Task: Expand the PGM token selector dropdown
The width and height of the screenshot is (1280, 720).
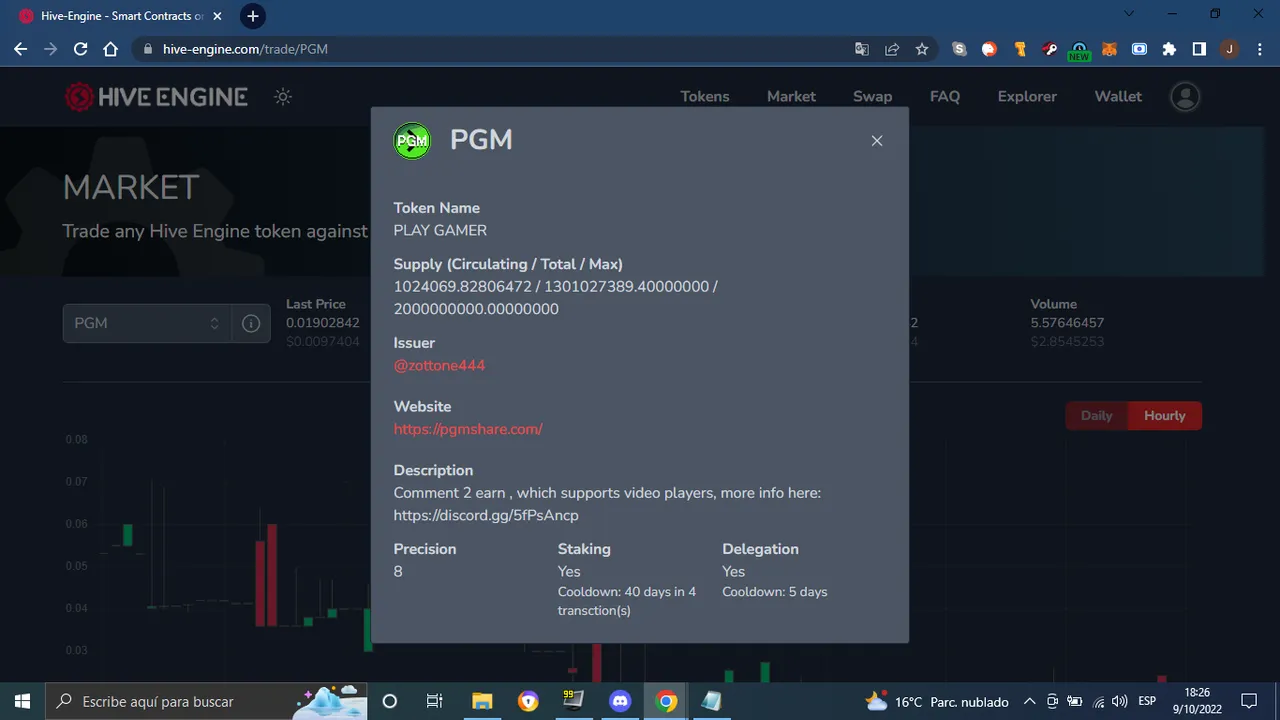Action: pyautogui.click(x=147, y=323)
